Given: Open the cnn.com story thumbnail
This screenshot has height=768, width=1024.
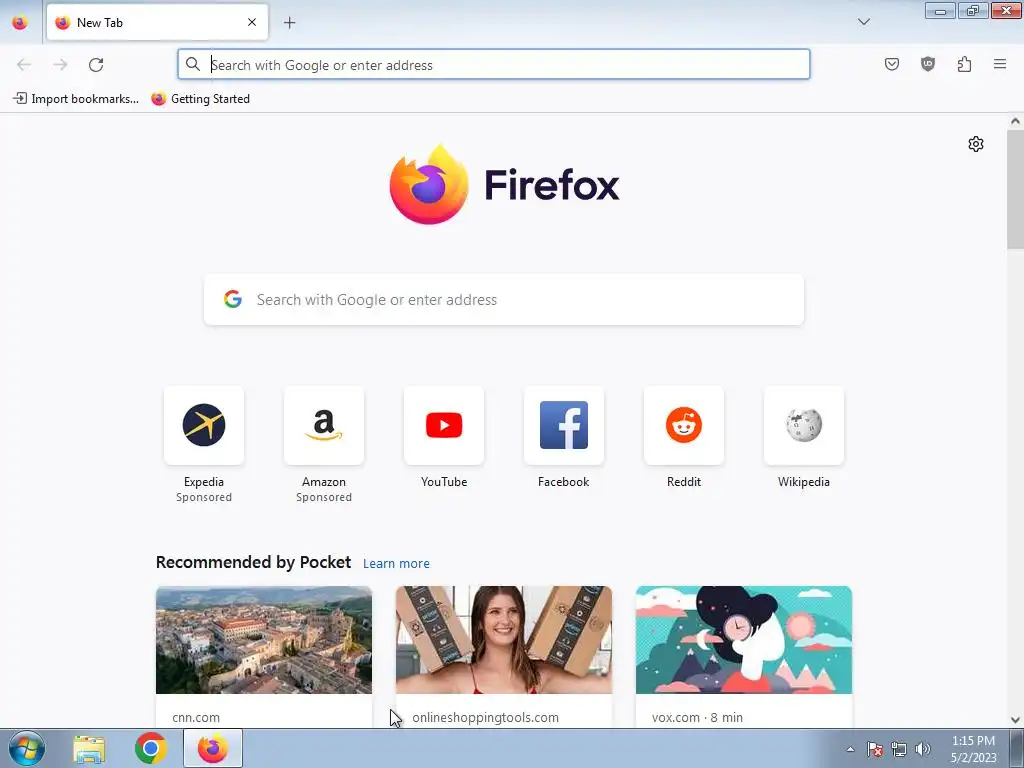Looking at the screenshot, I should coord(264,640).
